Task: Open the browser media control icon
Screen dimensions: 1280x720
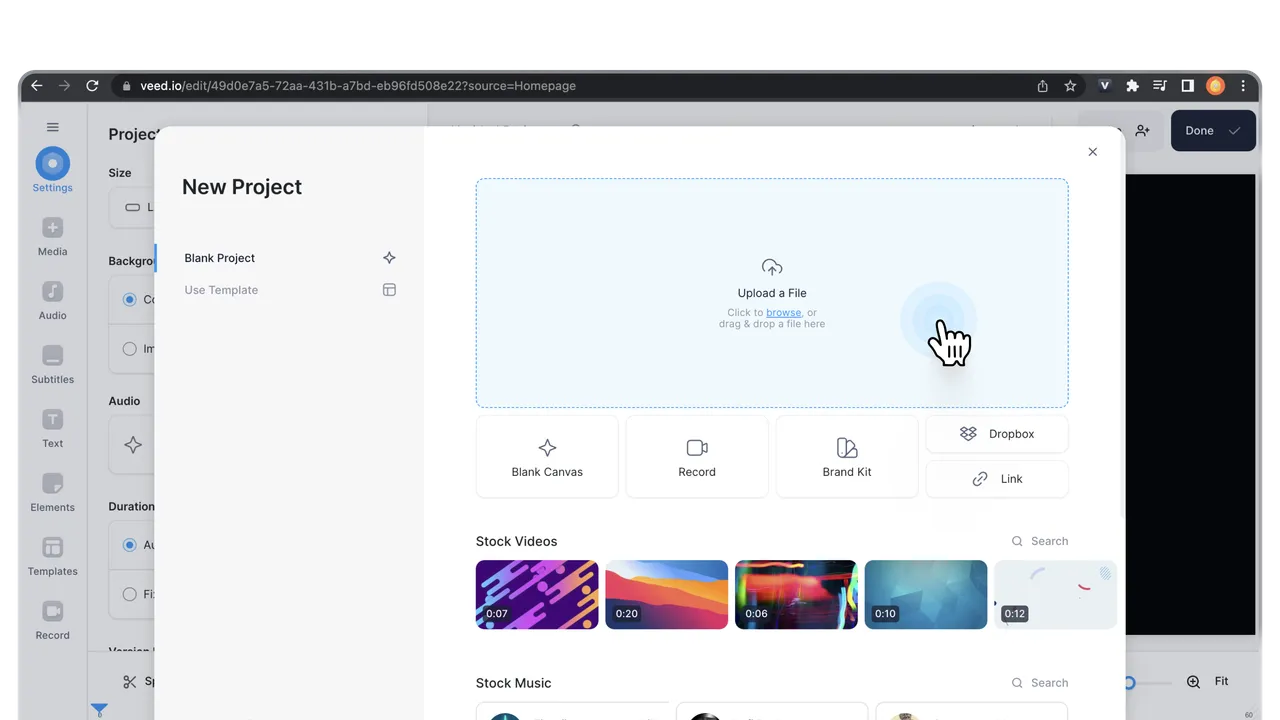Action: coord(1160,86)
